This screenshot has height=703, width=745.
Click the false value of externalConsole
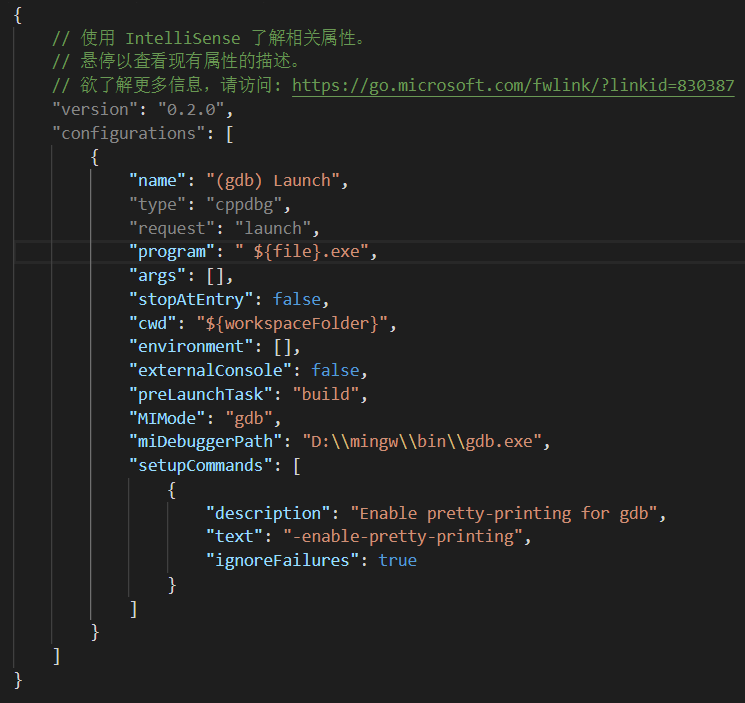coord(335,370)
